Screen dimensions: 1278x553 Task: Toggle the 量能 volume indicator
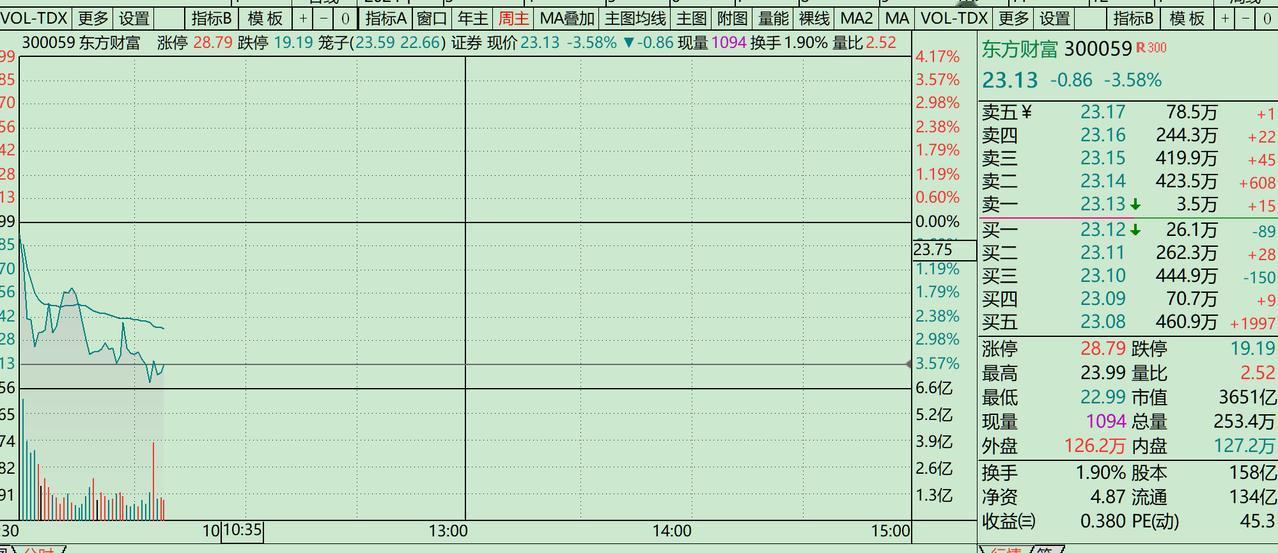tap(774, 18)
